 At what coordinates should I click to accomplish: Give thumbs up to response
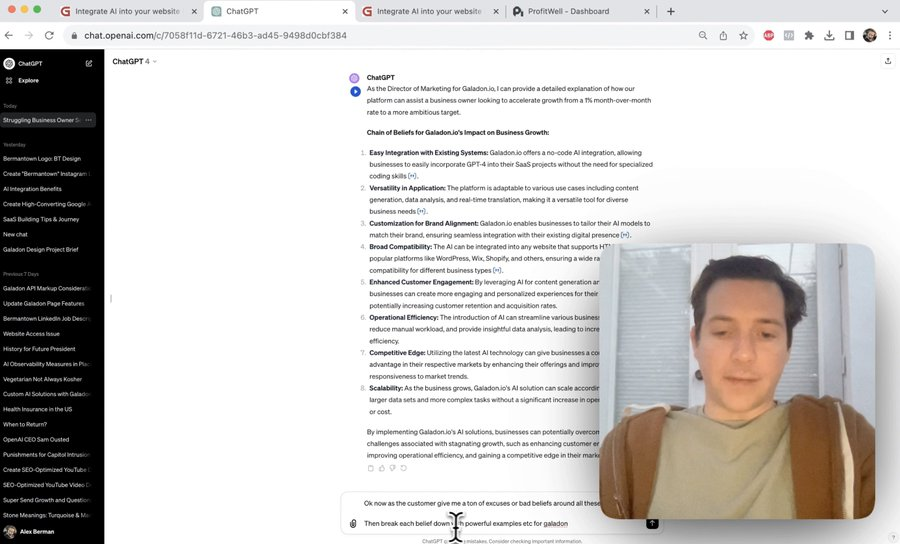(382, 468)
